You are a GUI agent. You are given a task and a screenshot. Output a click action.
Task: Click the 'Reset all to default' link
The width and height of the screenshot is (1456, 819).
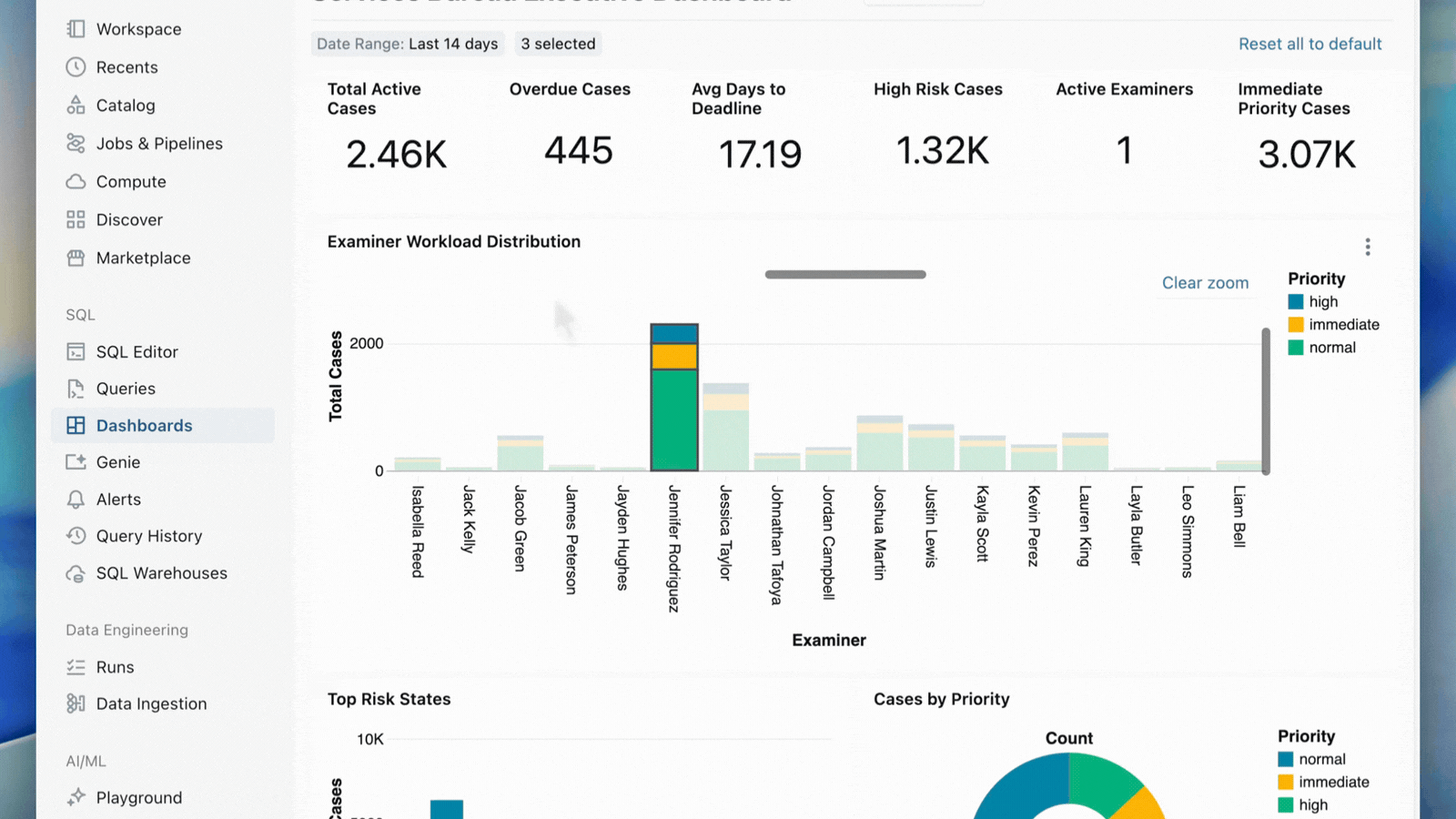(x=1309, y=44)
